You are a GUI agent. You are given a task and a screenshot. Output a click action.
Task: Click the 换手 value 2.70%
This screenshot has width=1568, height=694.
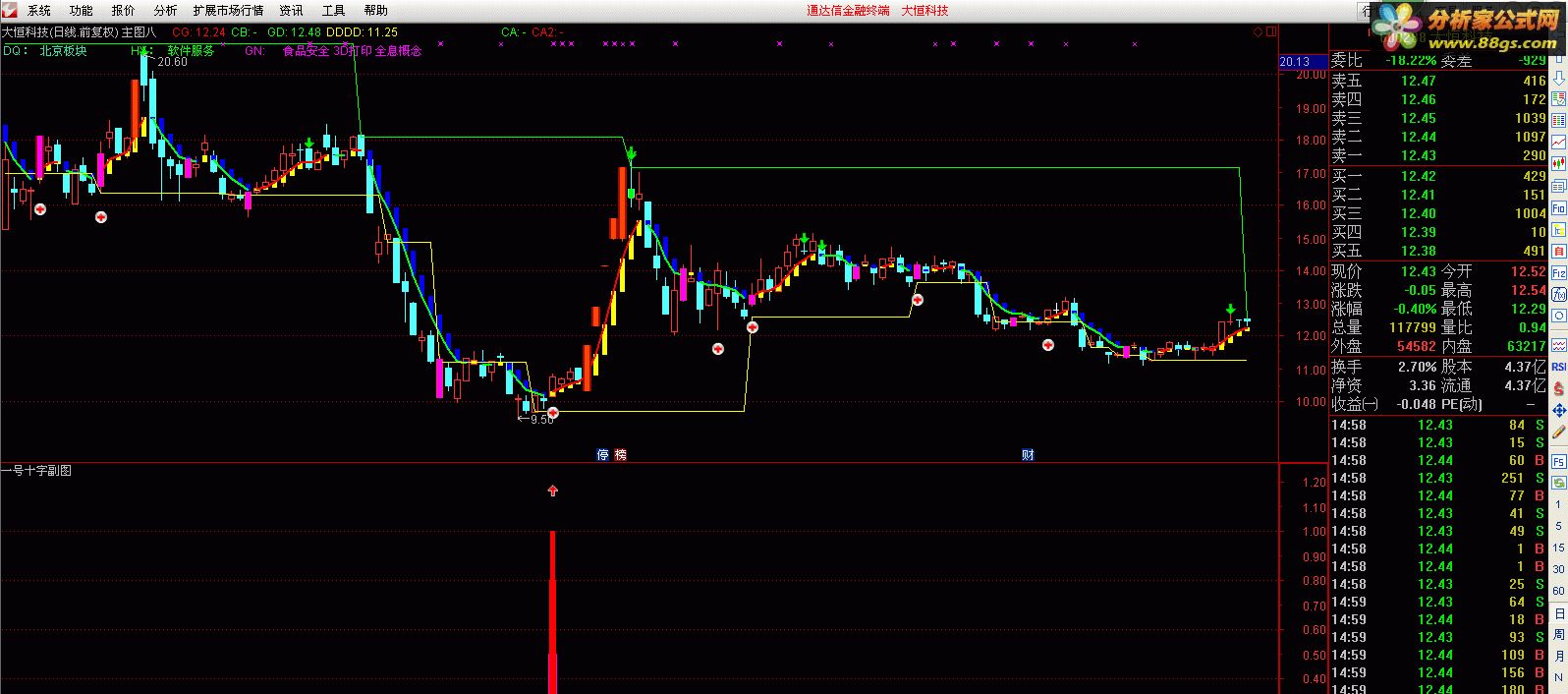[1415, 367]
